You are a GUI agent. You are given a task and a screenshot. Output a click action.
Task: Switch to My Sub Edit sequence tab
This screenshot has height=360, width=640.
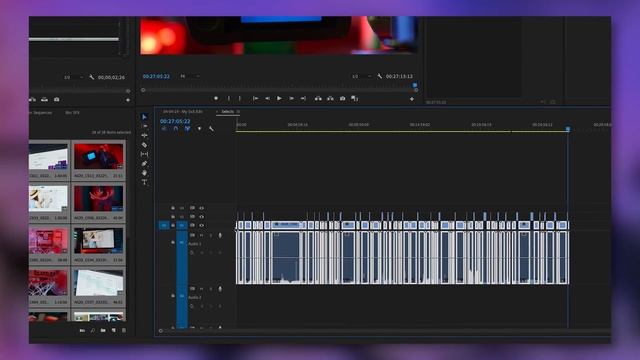pos(183,111)
